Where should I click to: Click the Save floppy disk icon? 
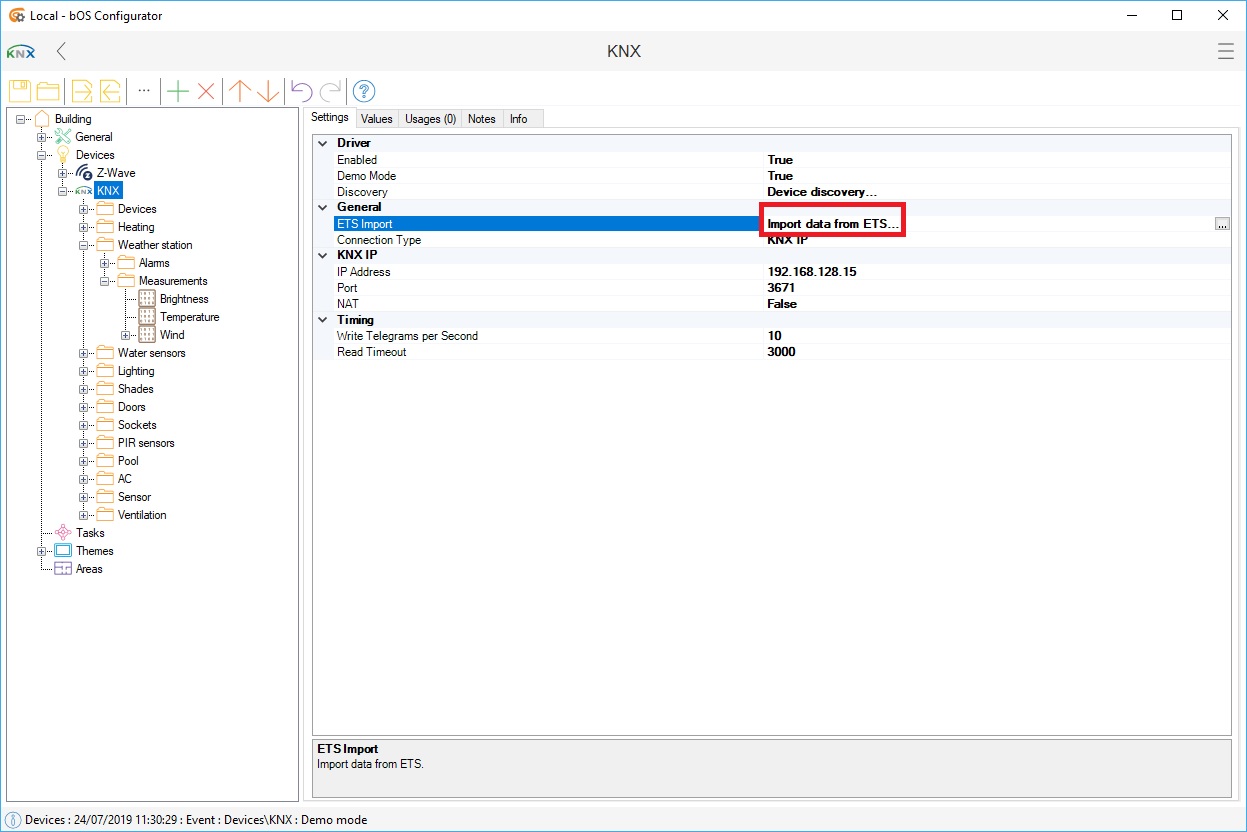coord(20,91)
